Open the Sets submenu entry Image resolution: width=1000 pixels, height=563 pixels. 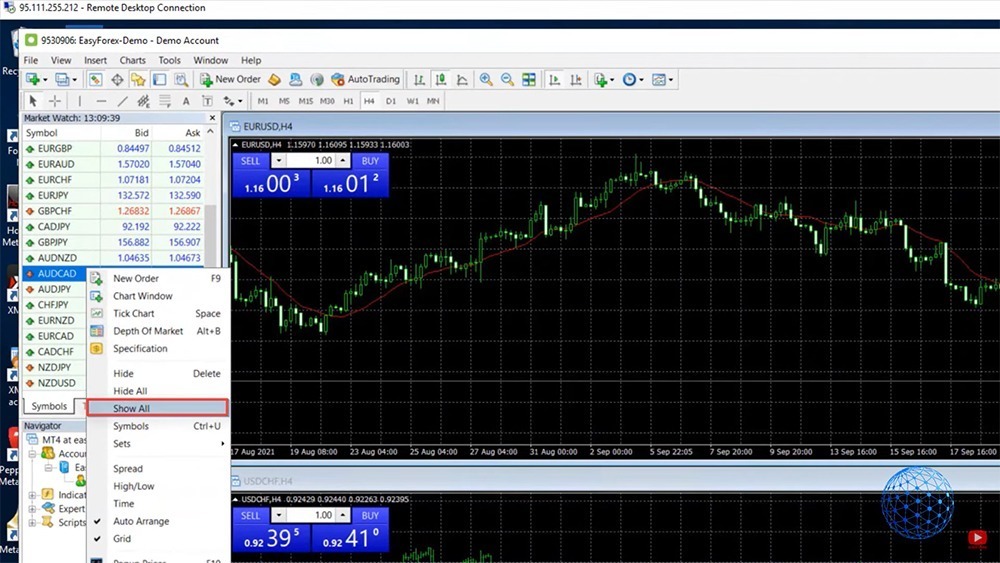(158, 444)
